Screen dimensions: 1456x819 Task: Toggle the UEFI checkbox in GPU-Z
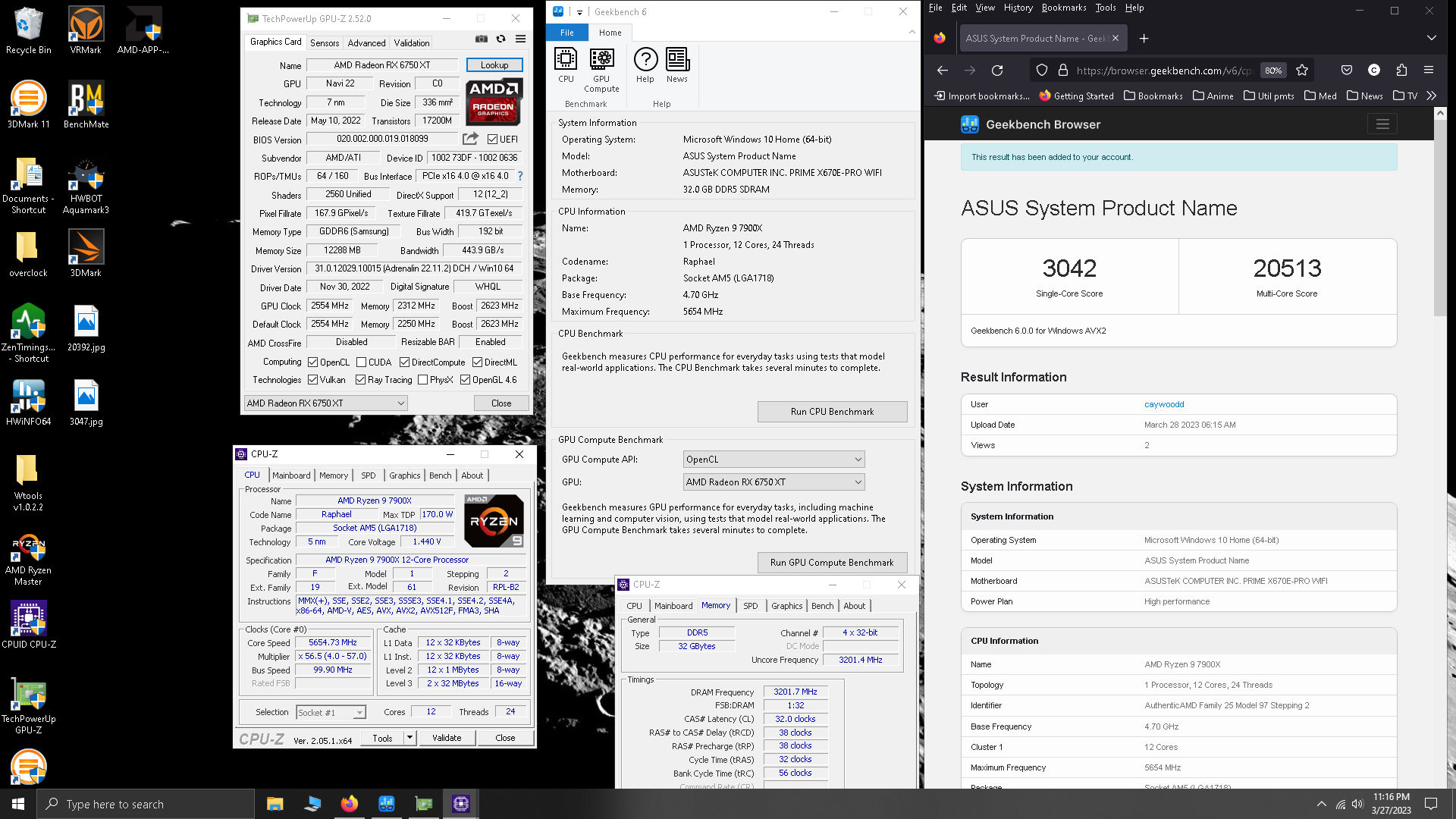(492, 140)
